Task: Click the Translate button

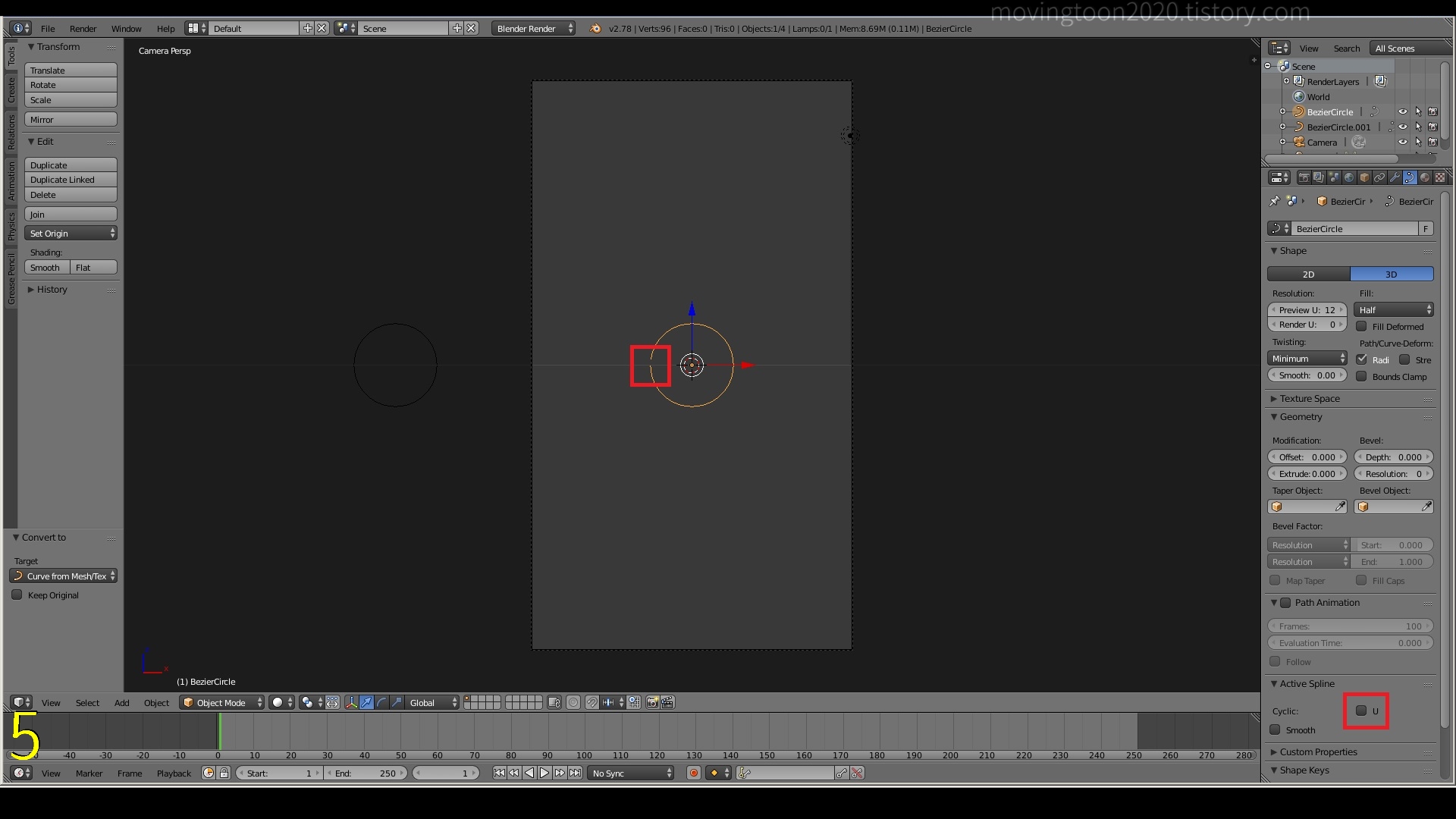Action: [71, 71]
